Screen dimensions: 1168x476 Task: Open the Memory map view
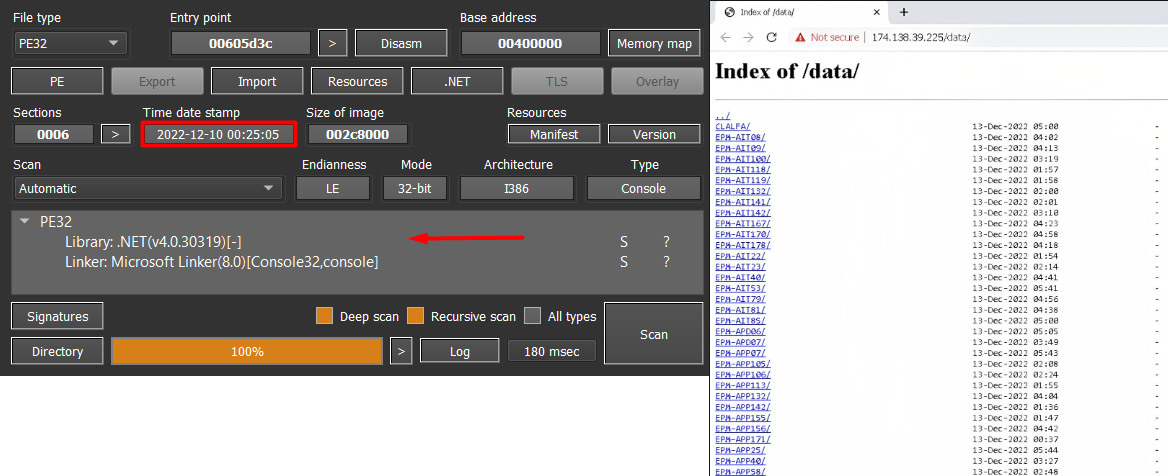[653, 43]
